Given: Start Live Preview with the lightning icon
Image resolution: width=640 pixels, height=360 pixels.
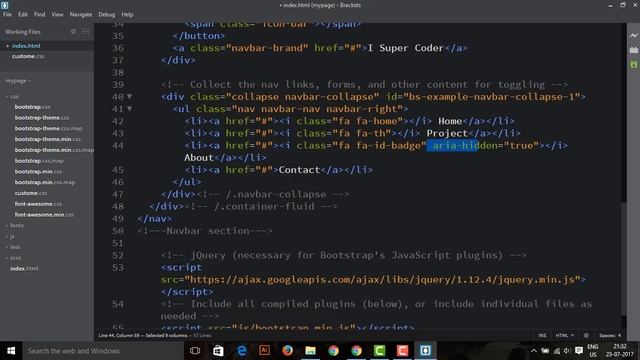Looking at the screenshot, I should pos(633,36).
